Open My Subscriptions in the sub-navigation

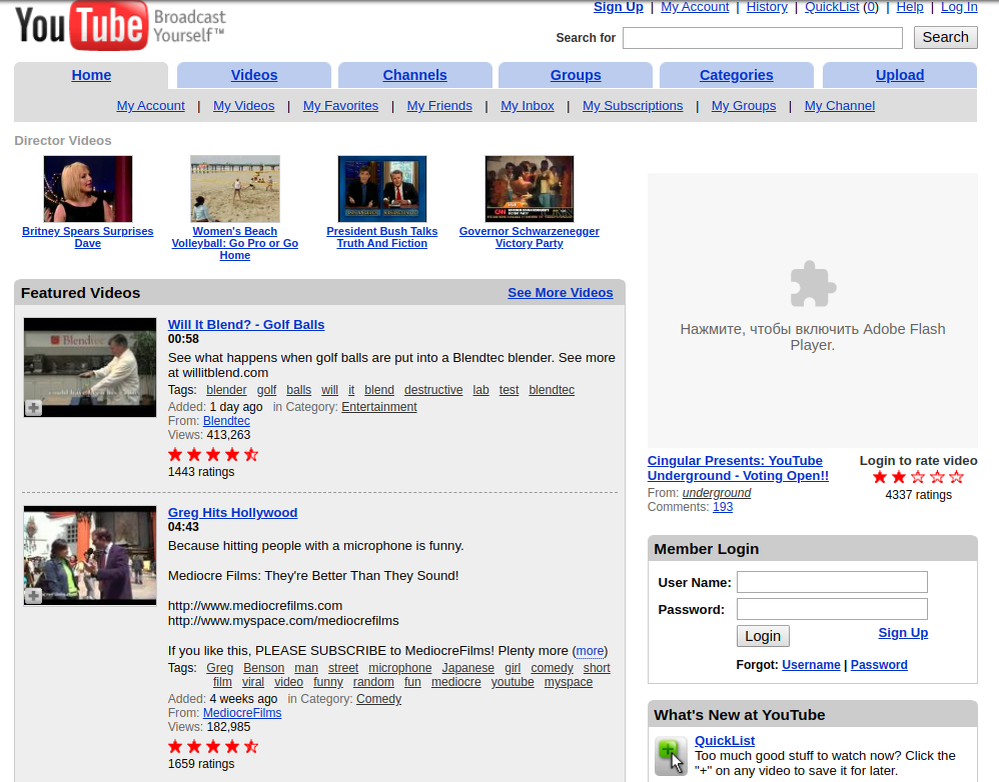click(x=633, y=106)
